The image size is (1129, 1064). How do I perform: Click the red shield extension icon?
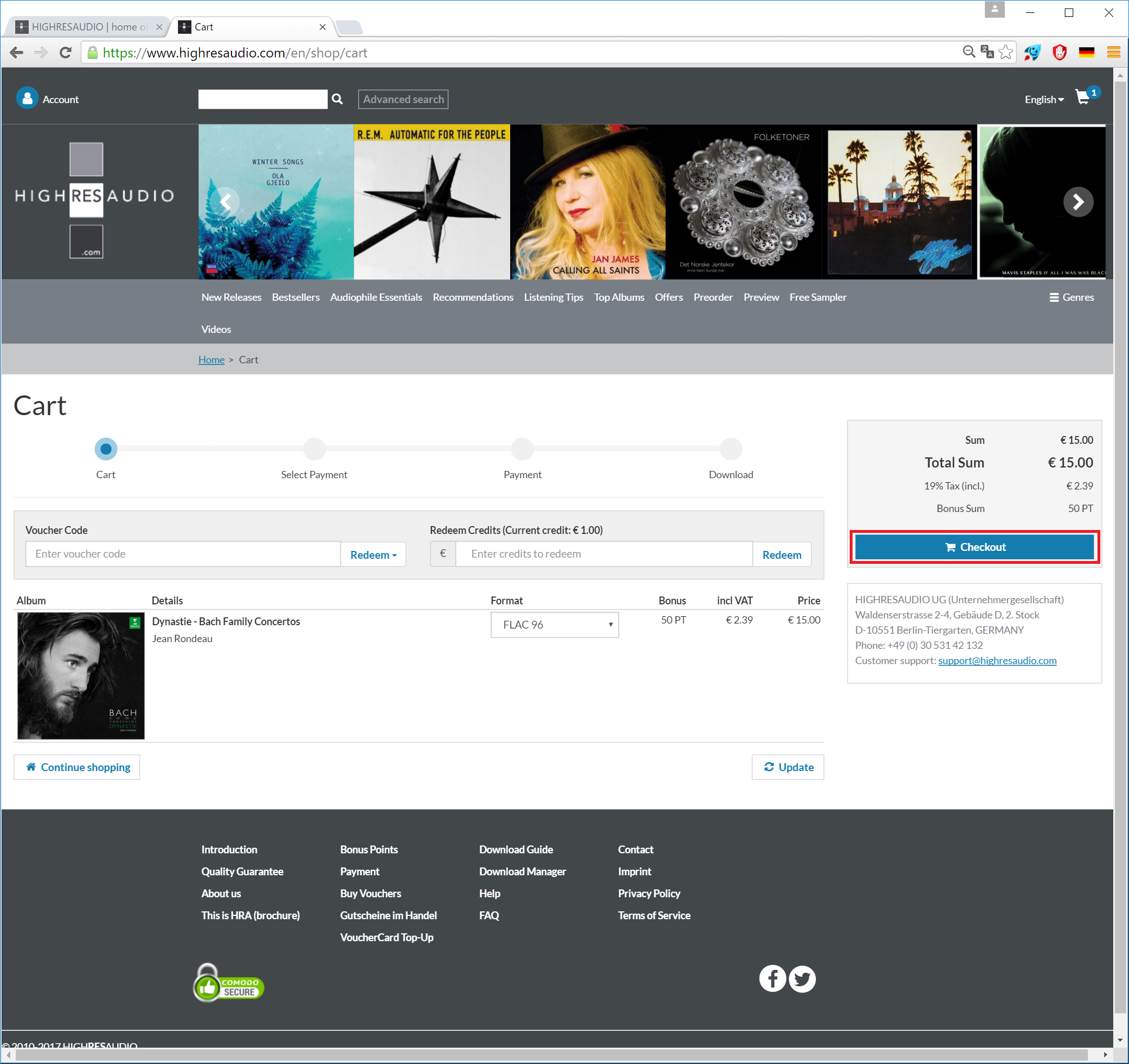coord(1059,52)
